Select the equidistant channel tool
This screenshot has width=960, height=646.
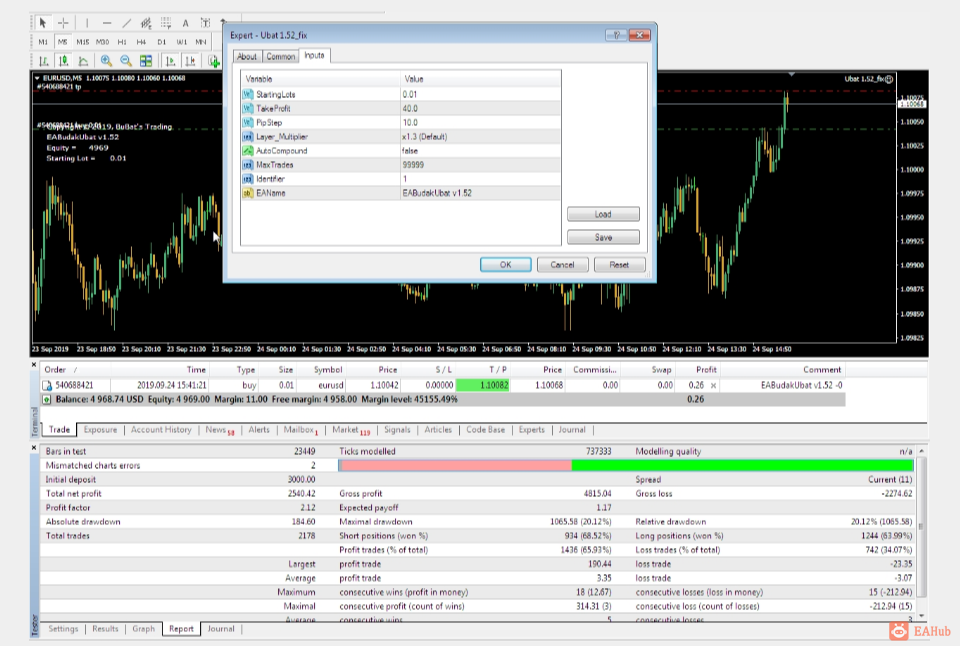146,23
